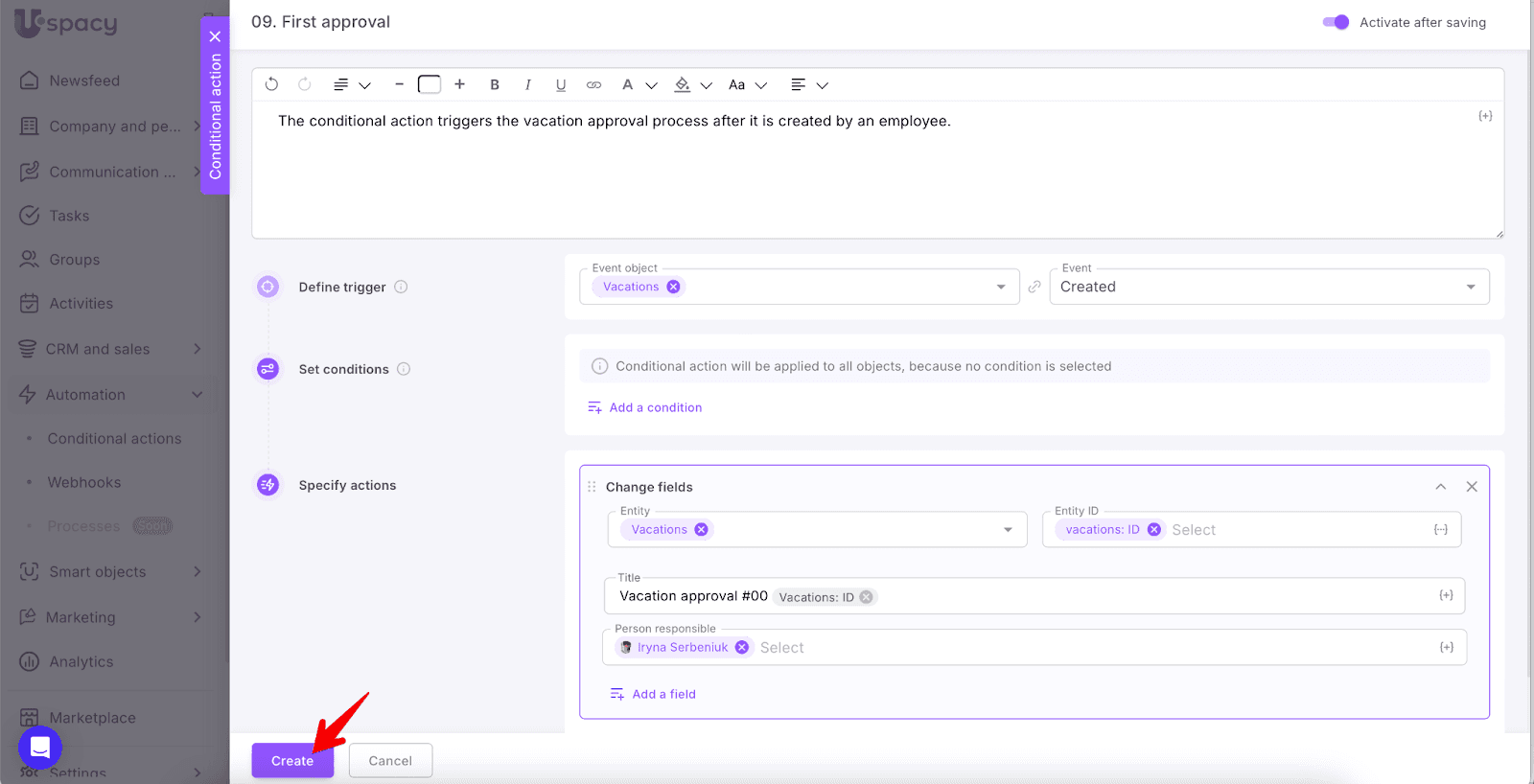The height and width of the screenshot is (784, 1534).
Task: Apply underline formatting in the editor
Action: coord(561,84)
